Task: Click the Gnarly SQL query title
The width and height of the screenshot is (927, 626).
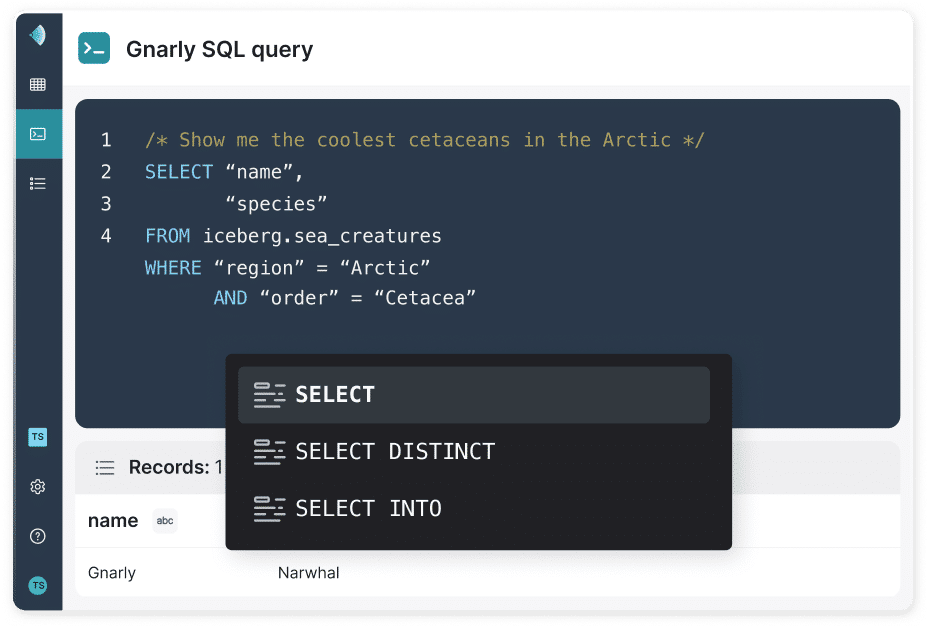Action: coord(219,49)
